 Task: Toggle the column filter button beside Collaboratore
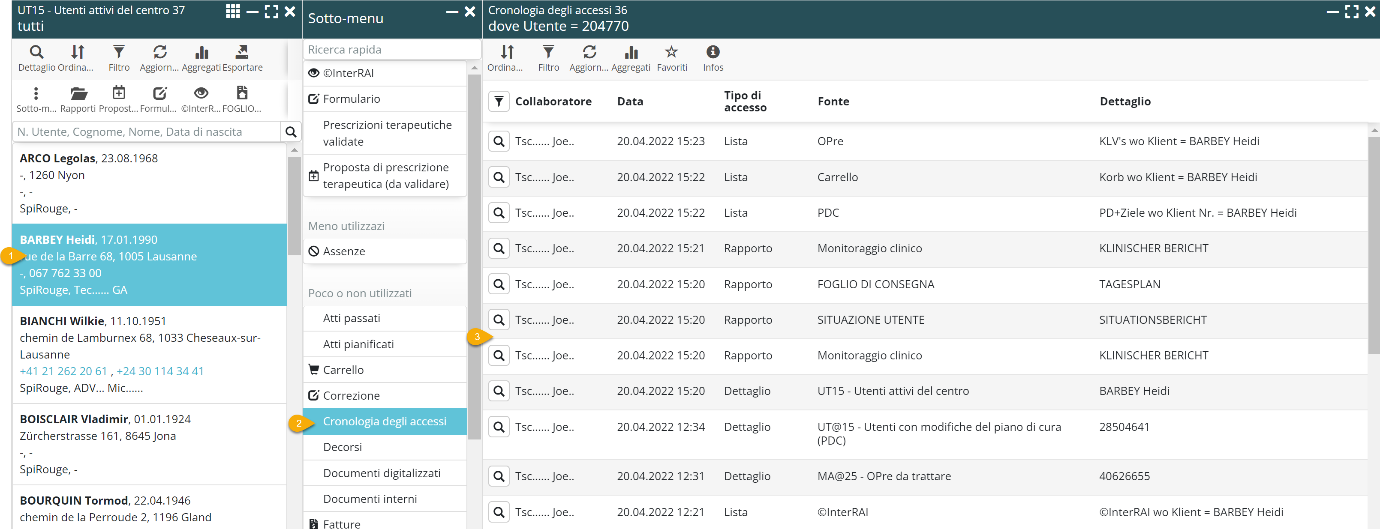click(x=498, y=101)
